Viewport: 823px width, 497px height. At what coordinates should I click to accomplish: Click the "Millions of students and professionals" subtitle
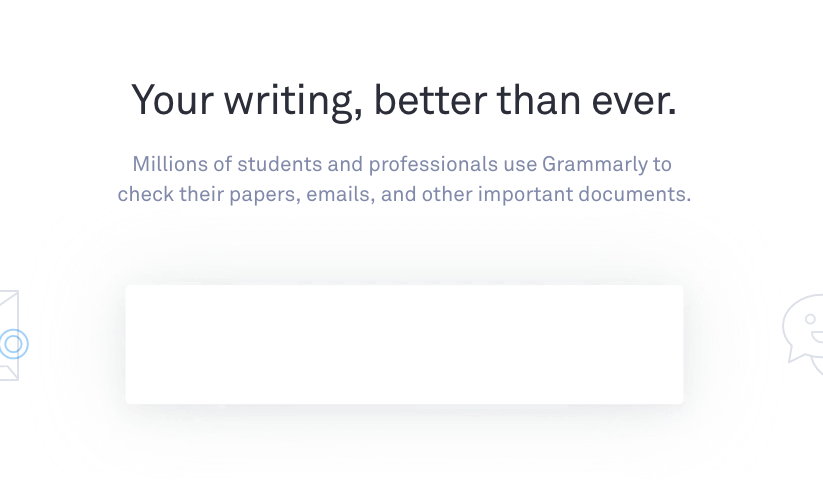404,178
